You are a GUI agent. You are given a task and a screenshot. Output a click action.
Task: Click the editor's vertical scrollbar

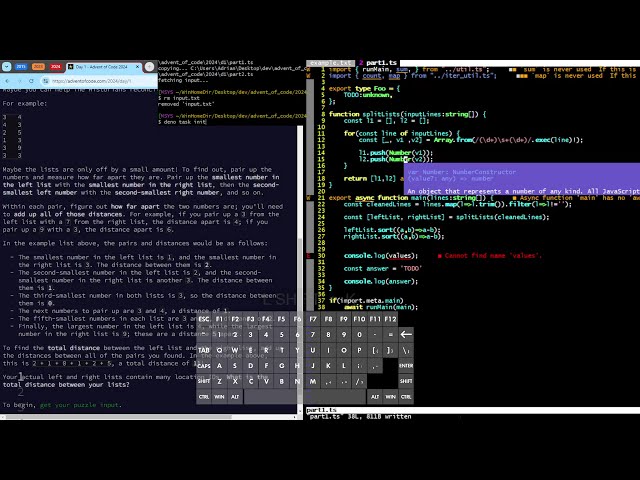(310, 188)
